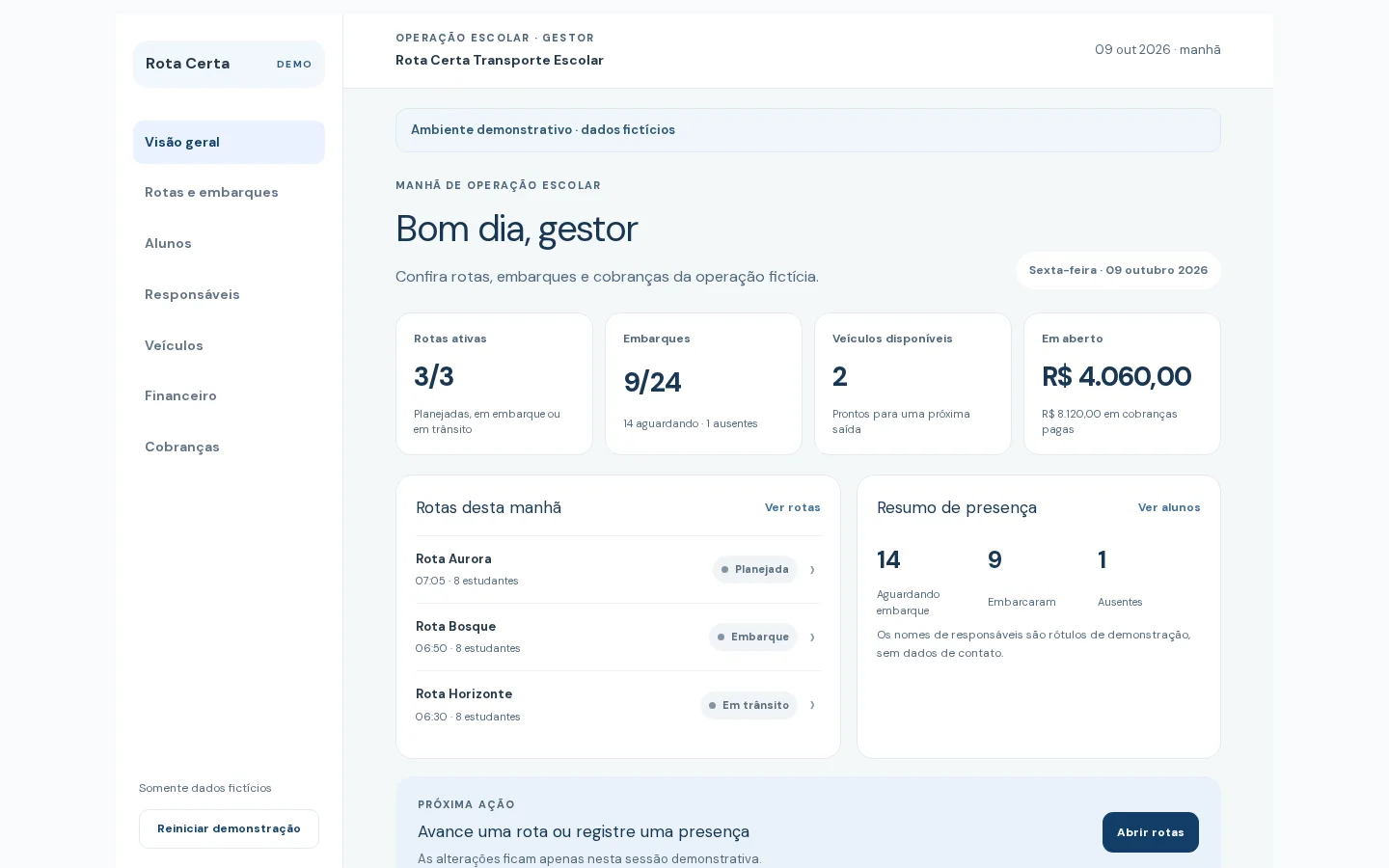Expand Rota Aurora row chevron

[x=812, y=570]
